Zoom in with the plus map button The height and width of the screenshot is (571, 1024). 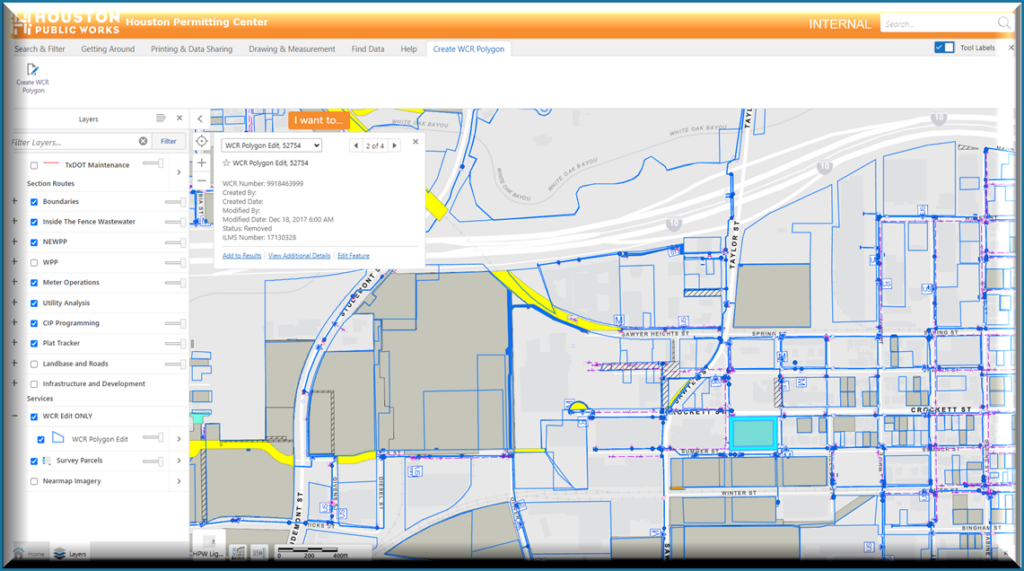pos(201,163)
